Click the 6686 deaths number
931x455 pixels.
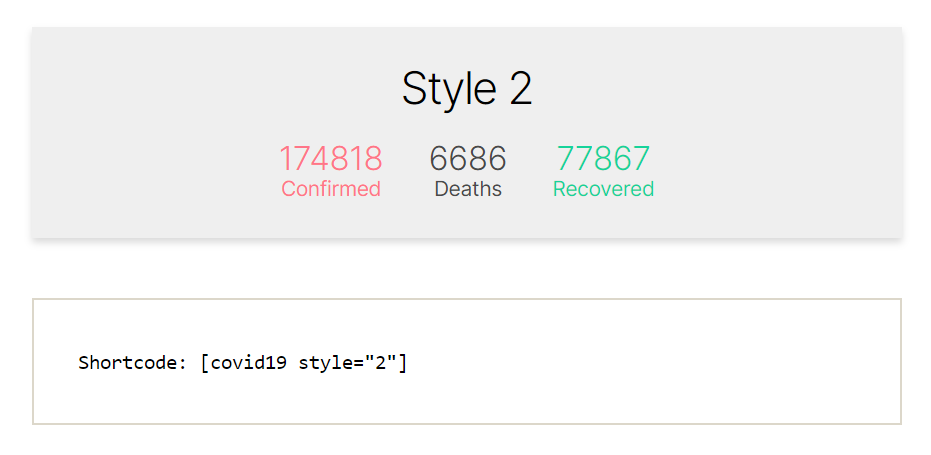coord(467,158)
